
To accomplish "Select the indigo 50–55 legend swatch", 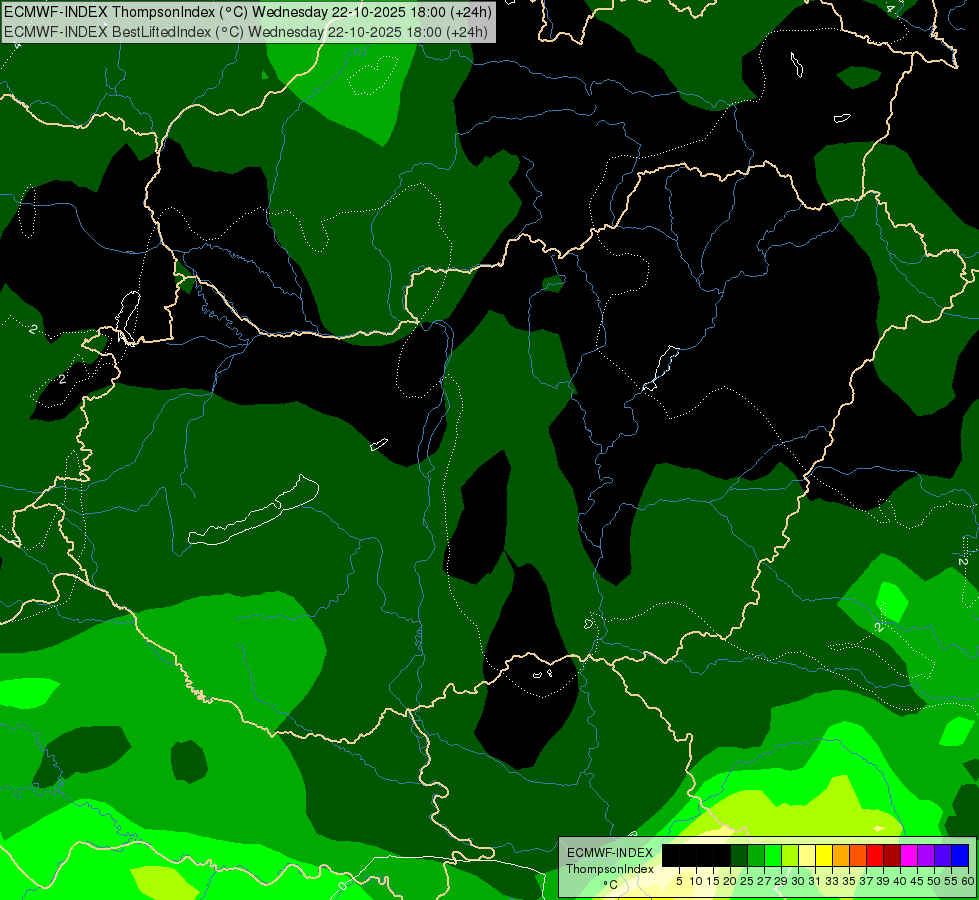I will pos(943,855).
